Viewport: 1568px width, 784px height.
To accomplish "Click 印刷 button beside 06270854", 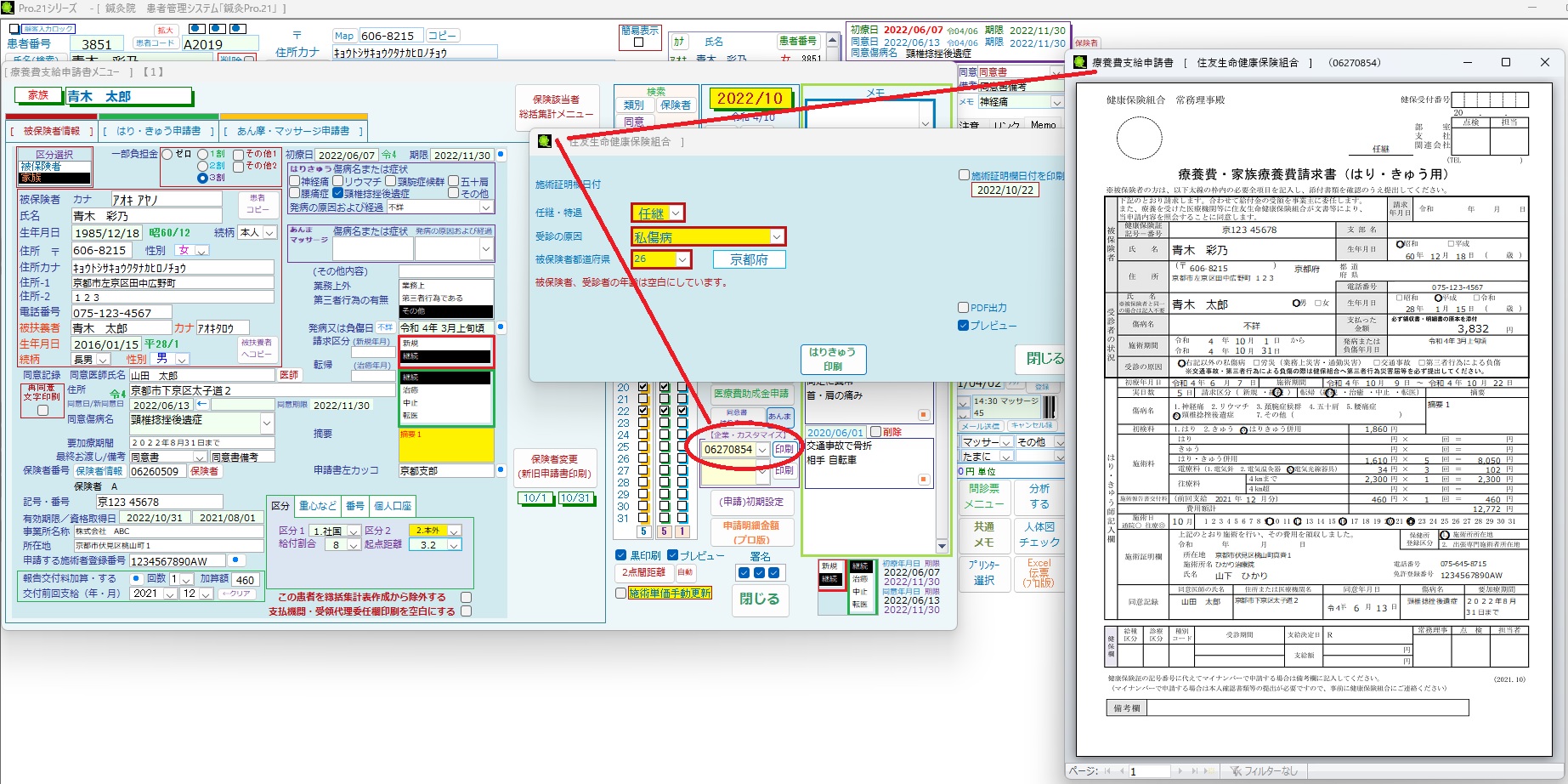I will pyautogui.click(x=784, y=449).
